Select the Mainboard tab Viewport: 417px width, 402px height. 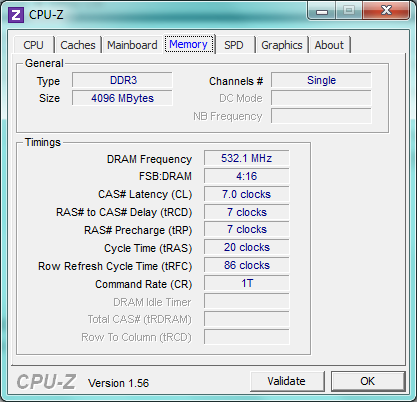(132, 45)
